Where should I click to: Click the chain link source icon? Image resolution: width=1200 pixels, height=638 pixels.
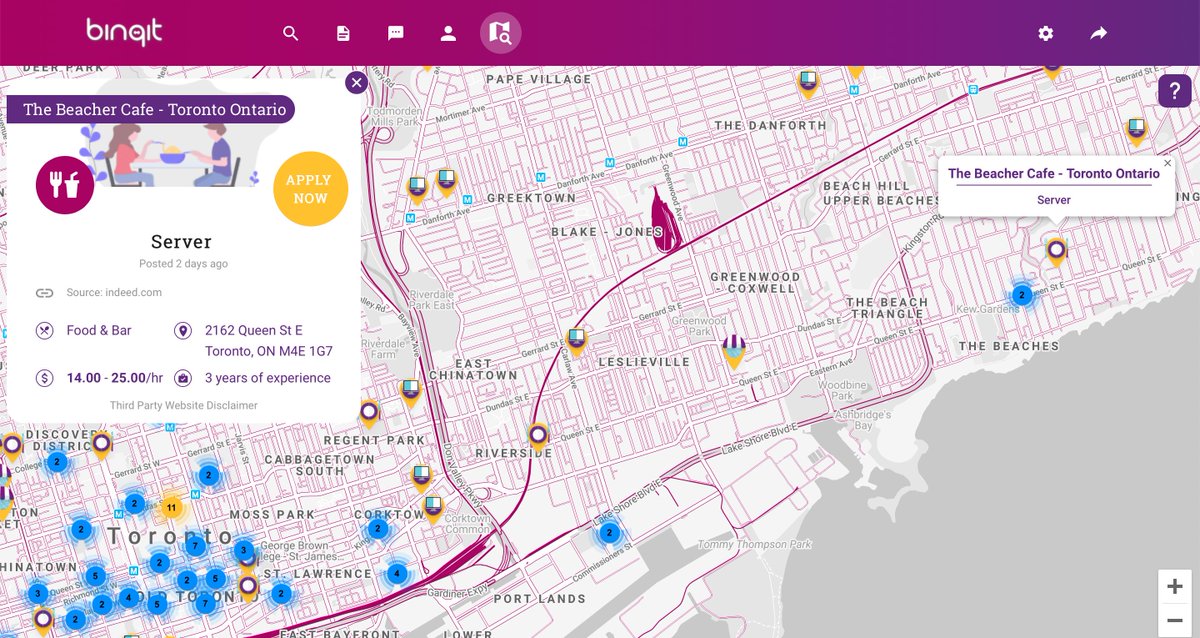(44, 293)
